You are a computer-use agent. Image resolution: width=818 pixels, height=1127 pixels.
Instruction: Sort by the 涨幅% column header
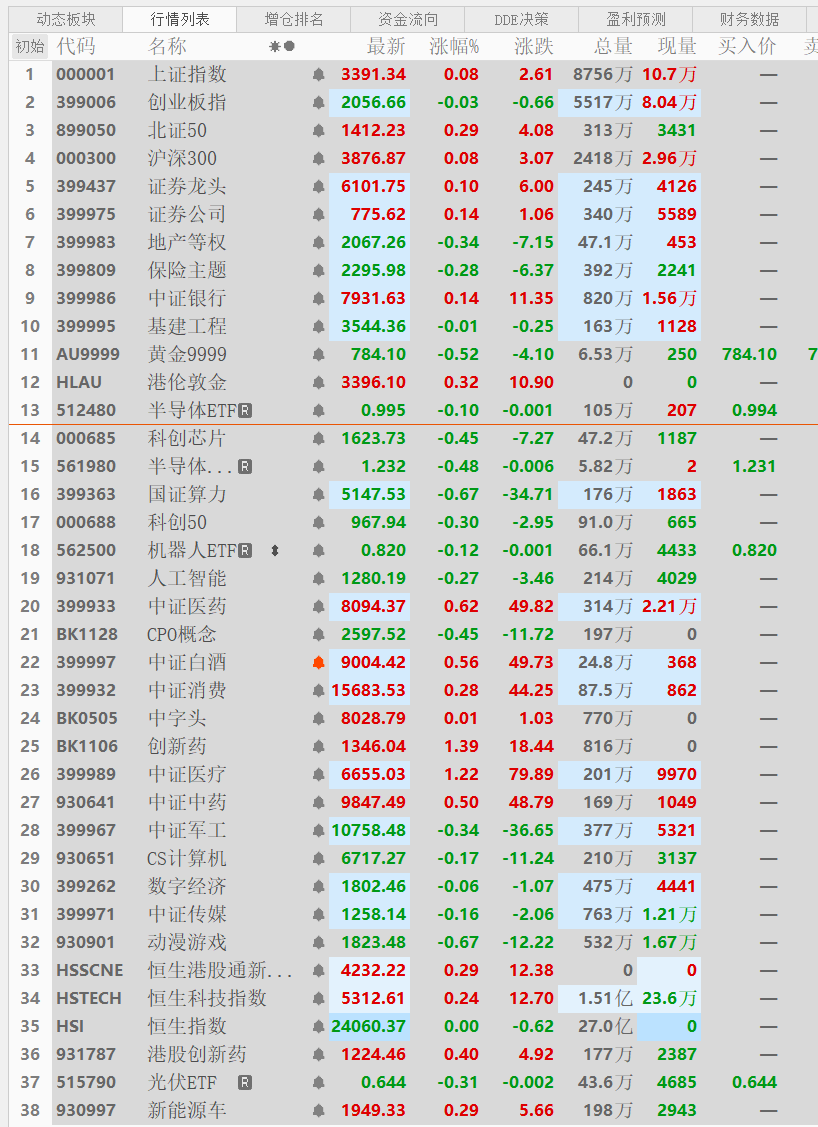coord(454,47)
